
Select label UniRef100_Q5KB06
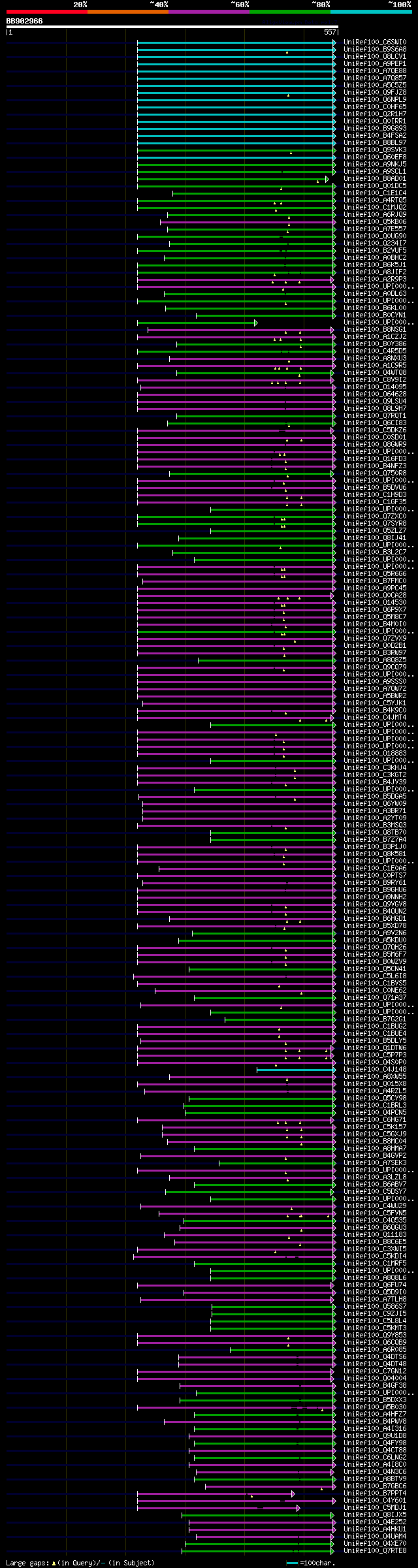375,222
